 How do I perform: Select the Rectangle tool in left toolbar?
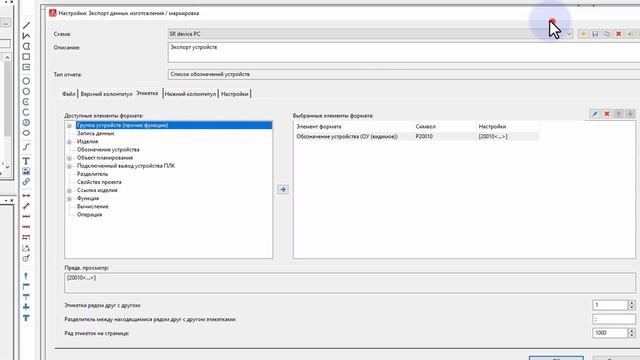[x=26, y=57]
